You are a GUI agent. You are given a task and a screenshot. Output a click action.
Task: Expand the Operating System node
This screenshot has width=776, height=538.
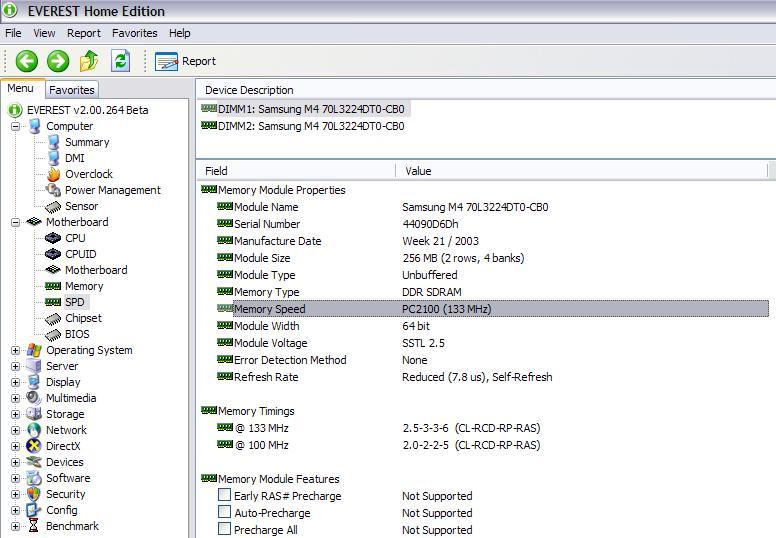(x=15, y=350)
